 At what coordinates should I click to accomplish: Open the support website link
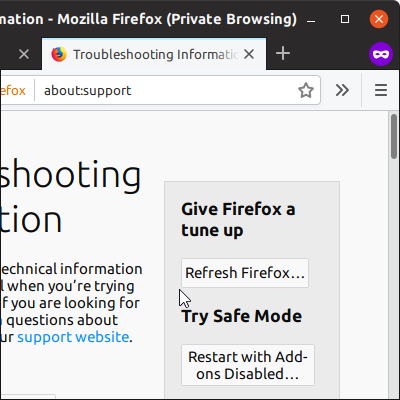73,337
